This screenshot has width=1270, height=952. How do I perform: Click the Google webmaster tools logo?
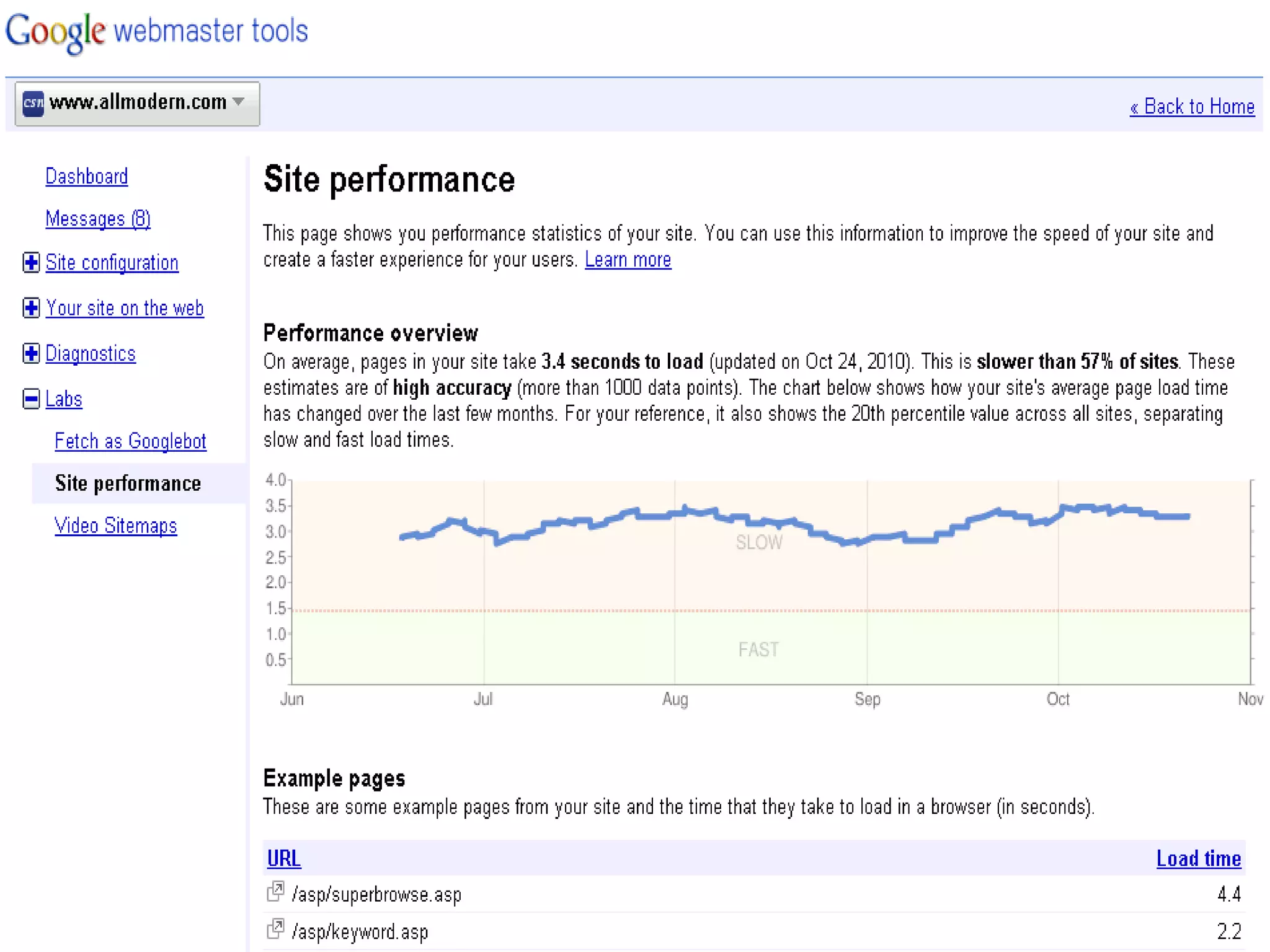coord(156,31)
